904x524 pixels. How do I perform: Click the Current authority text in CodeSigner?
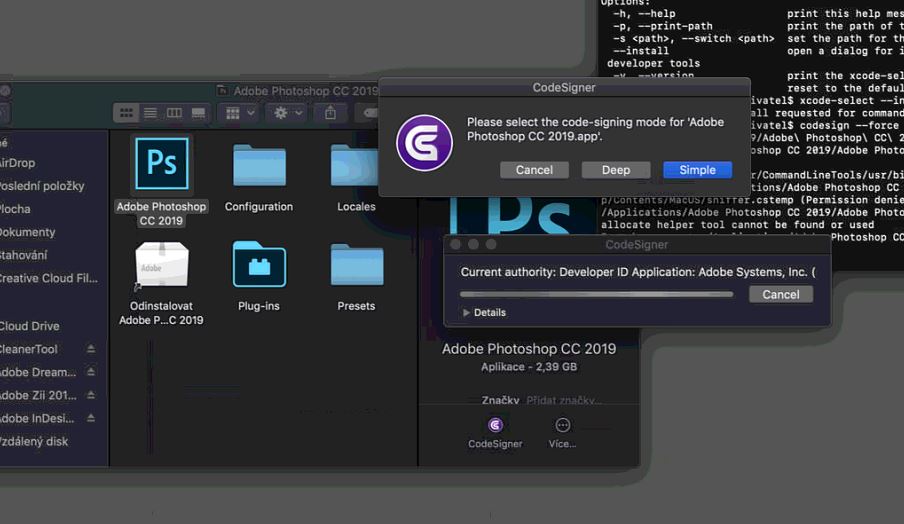coord(638,272)
